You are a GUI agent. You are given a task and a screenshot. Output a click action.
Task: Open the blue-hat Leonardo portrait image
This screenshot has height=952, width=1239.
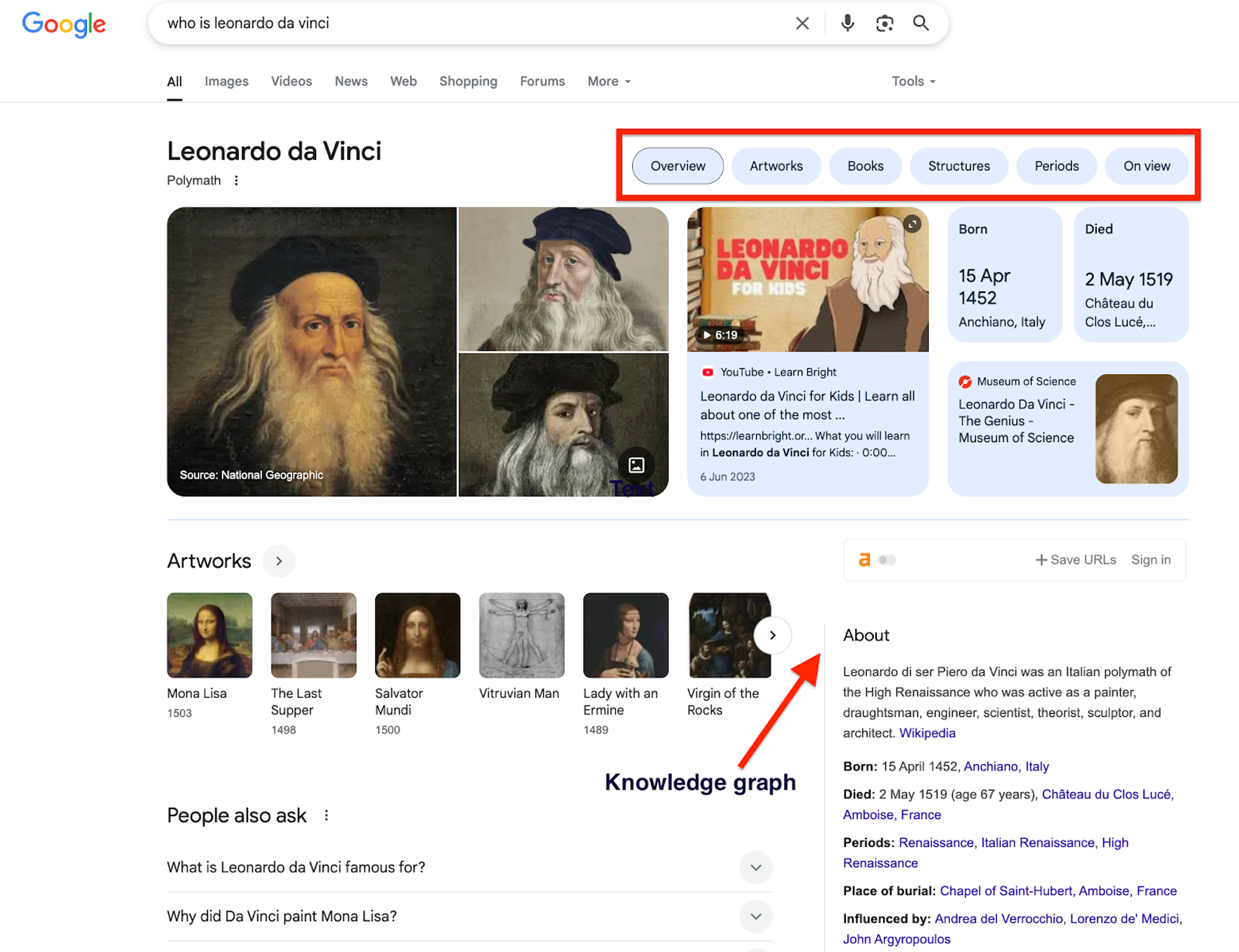coord(563,279)
